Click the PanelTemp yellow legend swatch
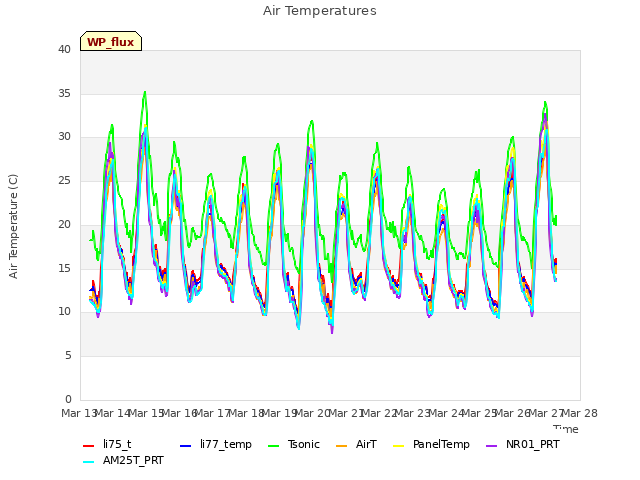This screenshot has width=640, height=480. 398,446
